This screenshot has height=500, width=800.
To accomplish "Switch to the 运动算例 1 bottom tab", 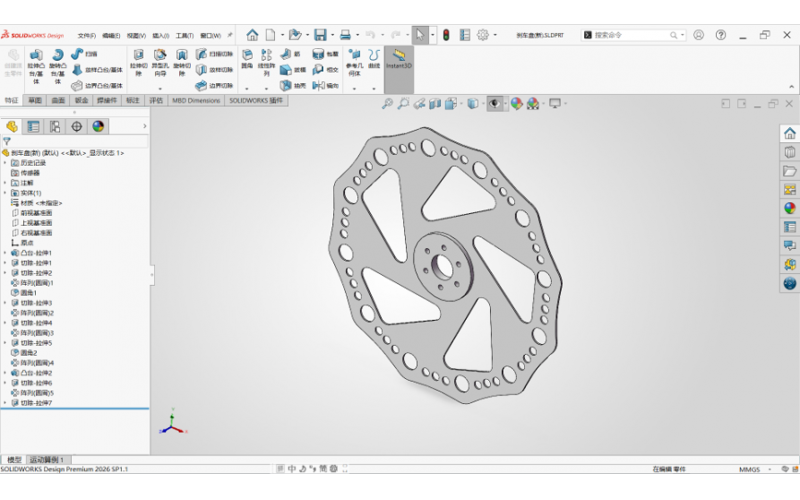I will 46,460.
